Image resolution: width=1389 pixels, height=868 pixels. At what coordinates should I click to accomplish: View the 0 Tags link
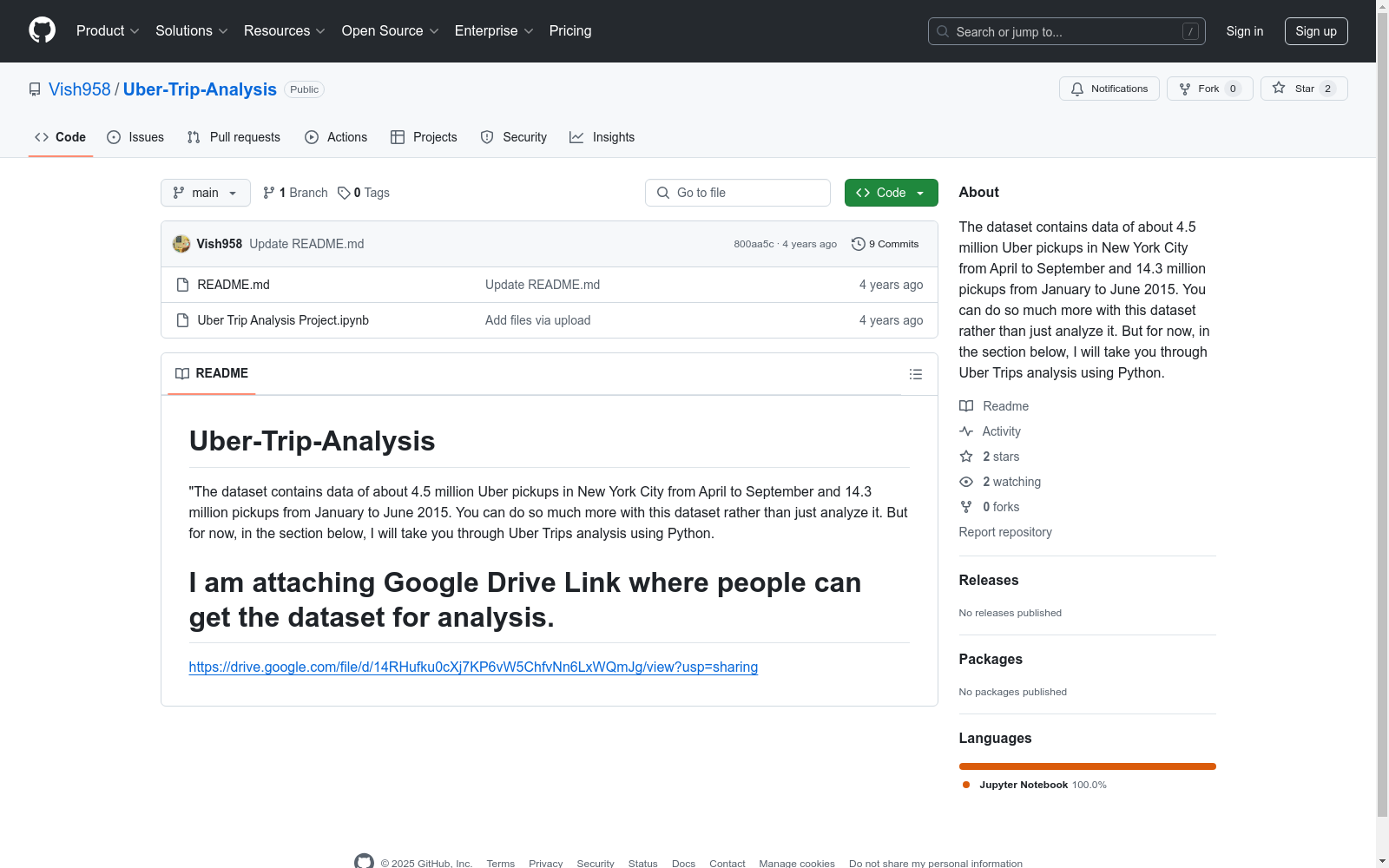(x=364, y=193)
